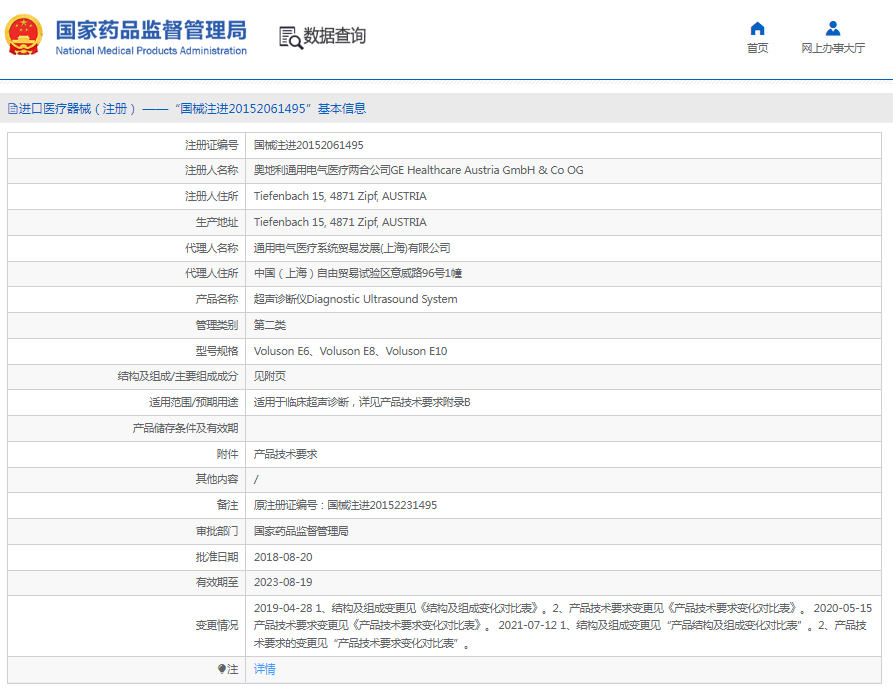
Task: Select 国家药品监督管理局 in the 审批部门 row
Action: (x=301, y=531)
